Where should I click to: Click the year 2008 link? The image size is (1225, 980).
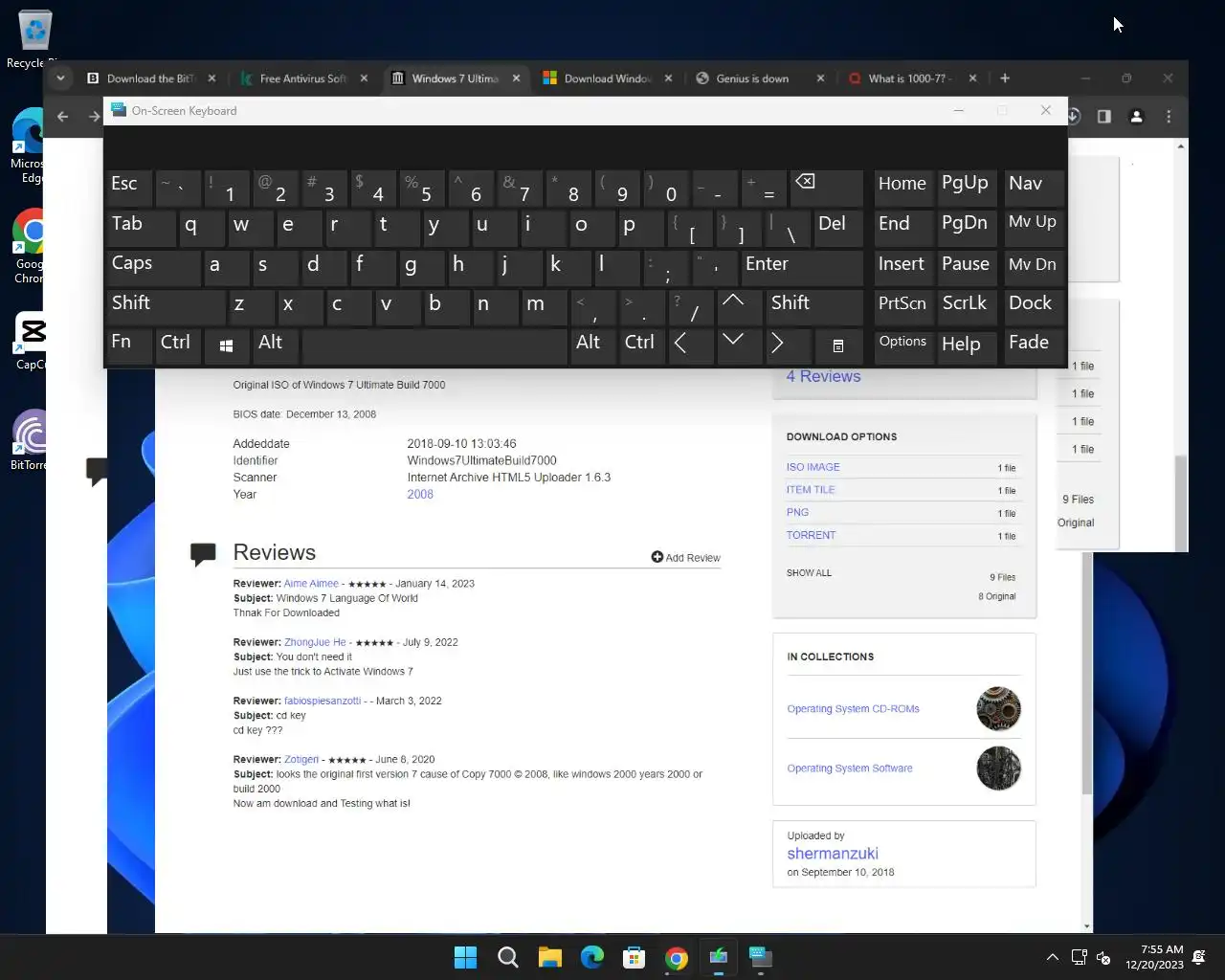[x=420, y=495]
